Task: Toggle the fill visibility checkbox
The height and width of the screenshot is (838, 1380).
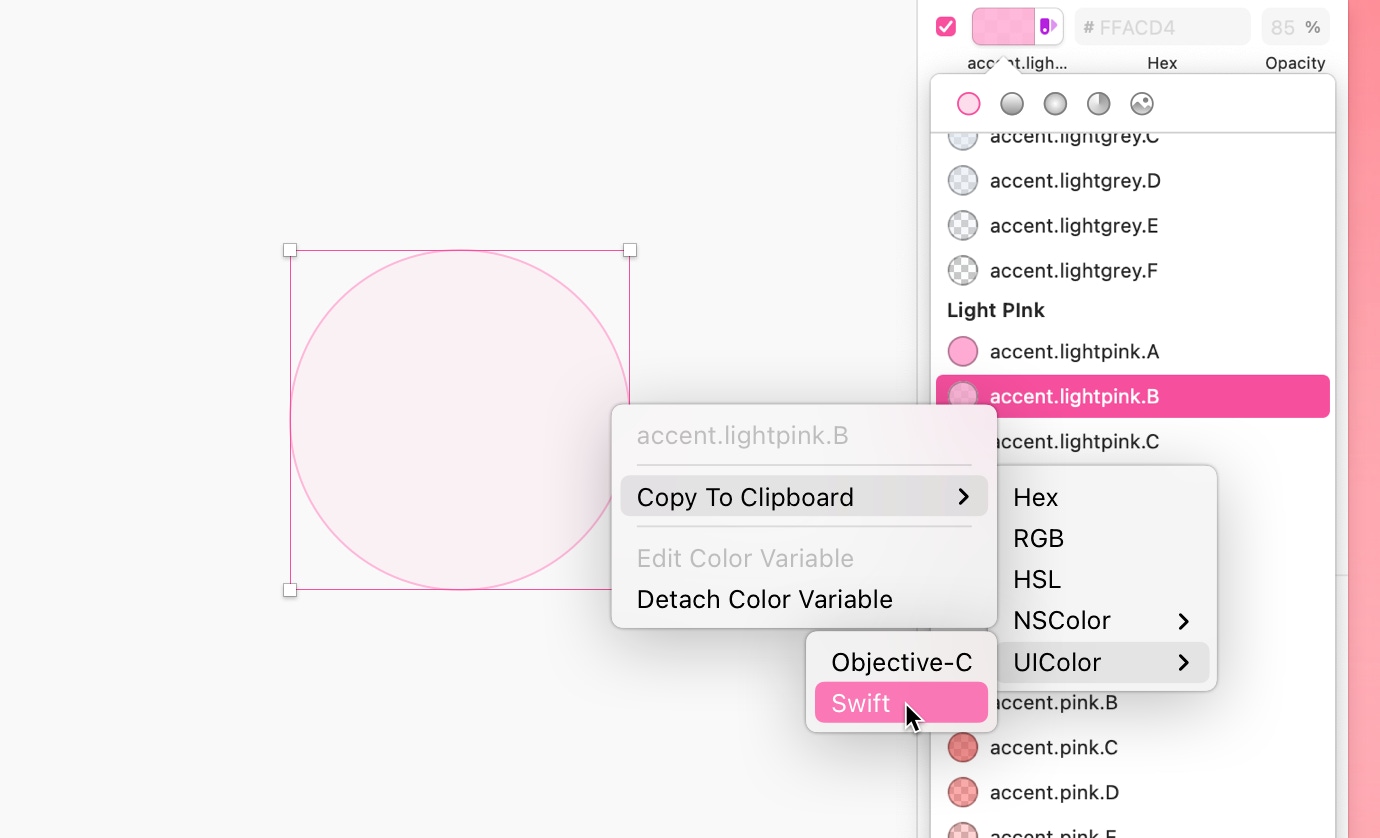Action: (x=945, y=26)
